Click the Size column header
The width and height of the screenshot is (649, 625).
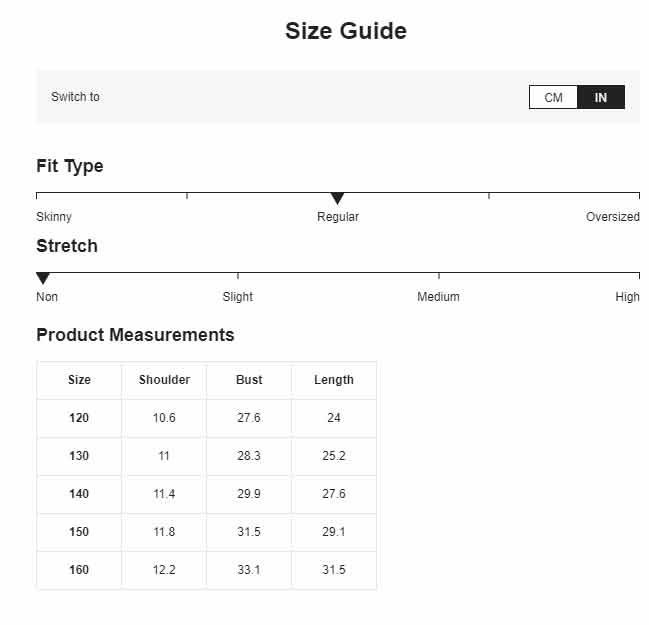[x=79, y=380]
